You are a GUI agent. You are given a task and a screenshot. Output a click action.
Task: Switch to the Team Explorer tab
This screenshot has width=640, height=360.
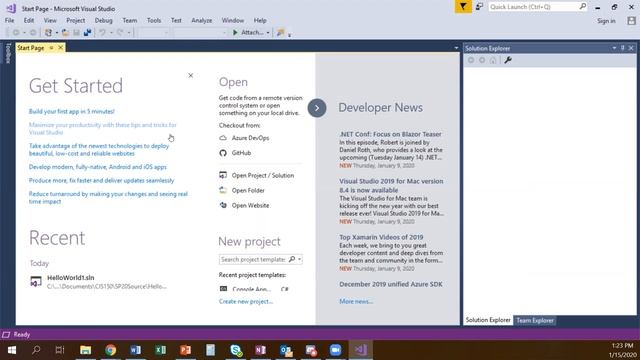point(535,320)
